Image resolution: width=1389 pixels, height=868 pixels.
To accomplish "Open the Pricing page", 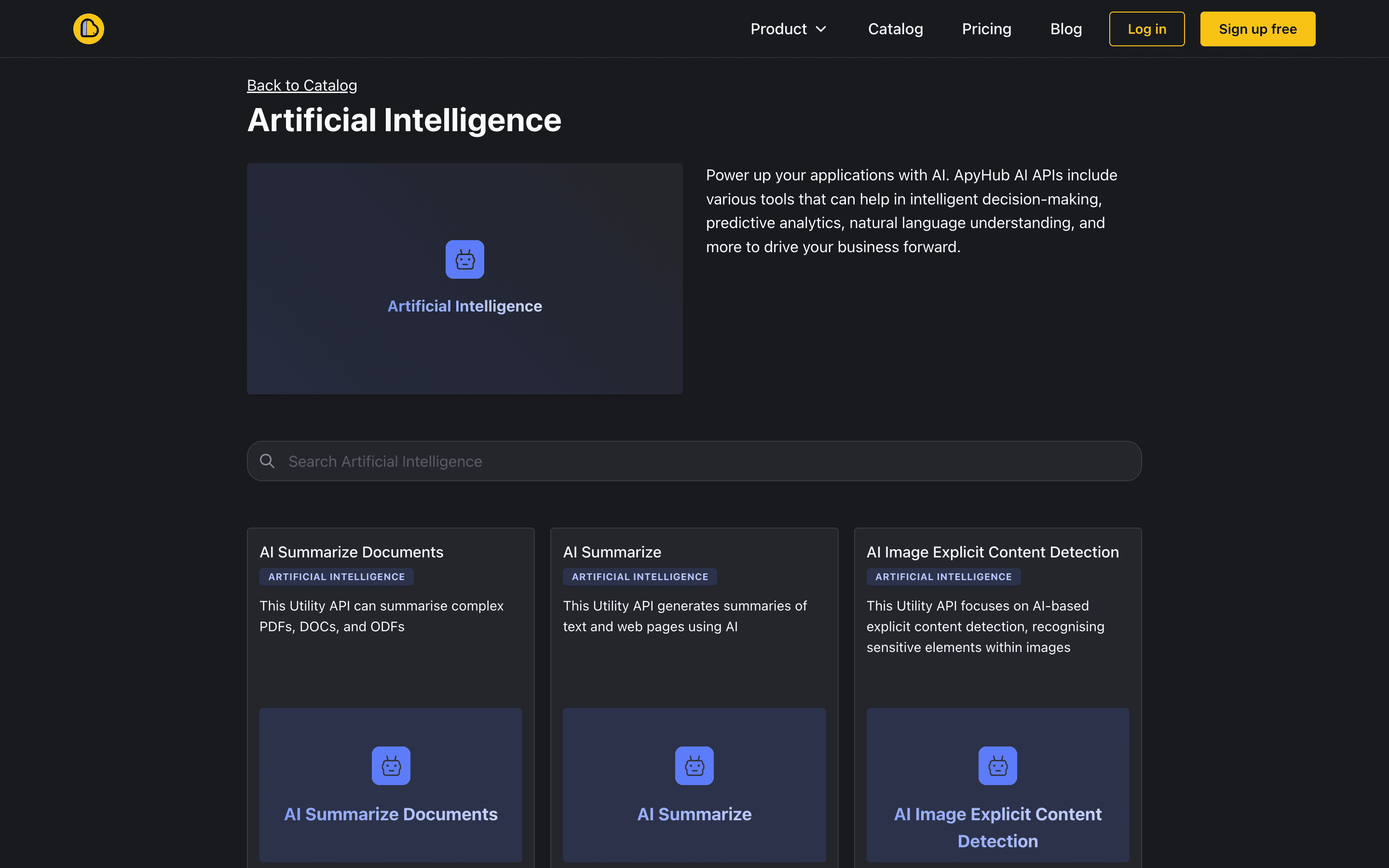I will pos(986,29).
